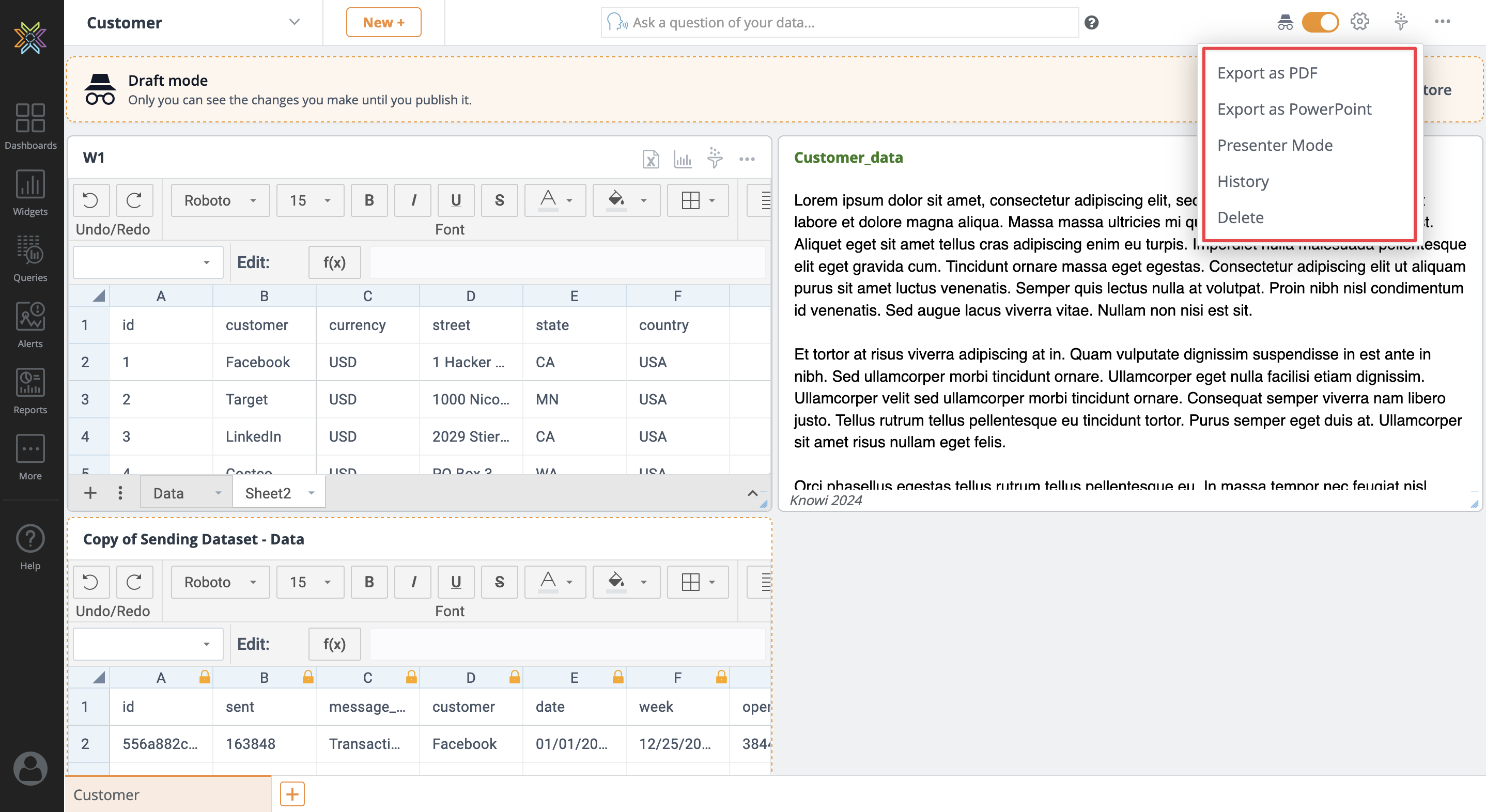Click the help question mark by the search bar
This screenshot has height=812, width=1486.
(1091, 23)
